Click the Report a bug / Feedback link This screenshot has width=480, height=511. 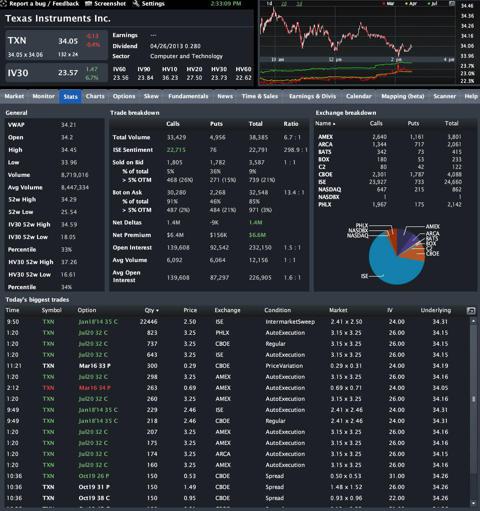44,4
